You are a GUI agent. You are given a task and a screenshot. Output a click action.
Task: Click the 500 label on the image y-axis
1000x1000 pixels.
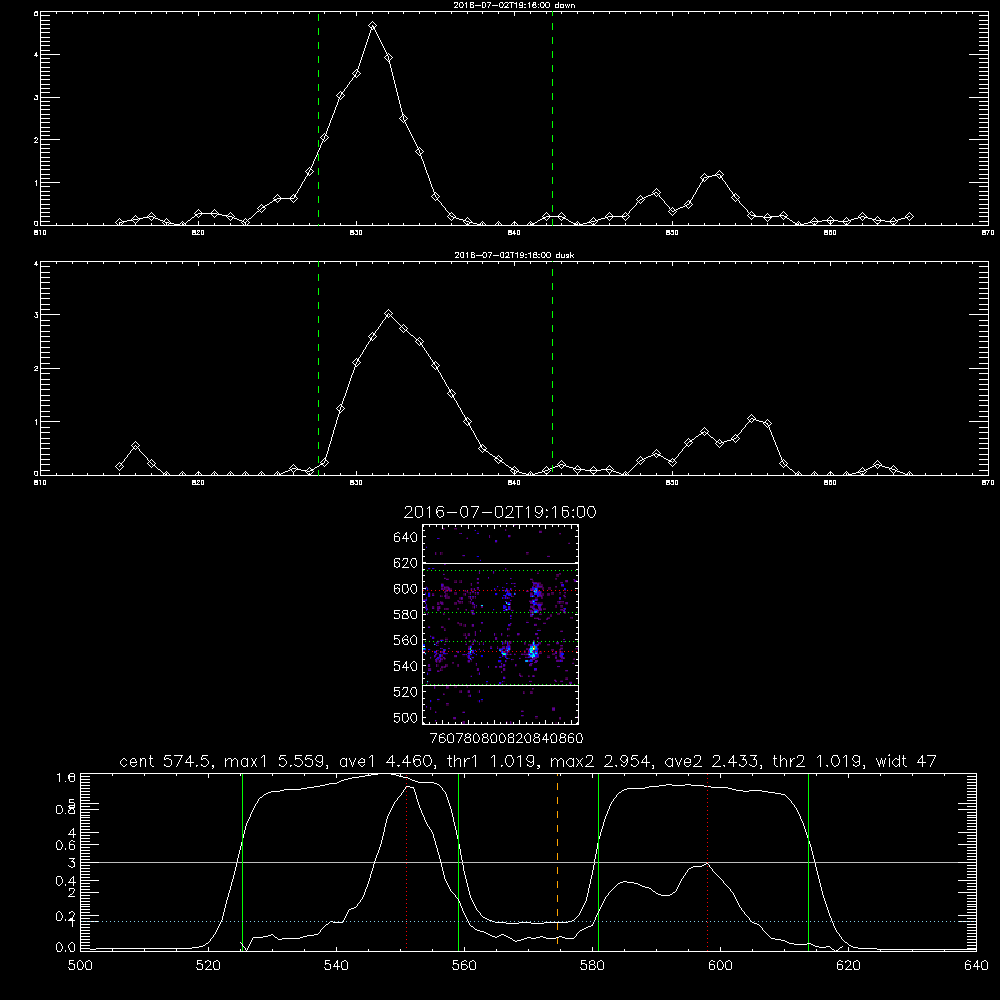coord(406,718)
